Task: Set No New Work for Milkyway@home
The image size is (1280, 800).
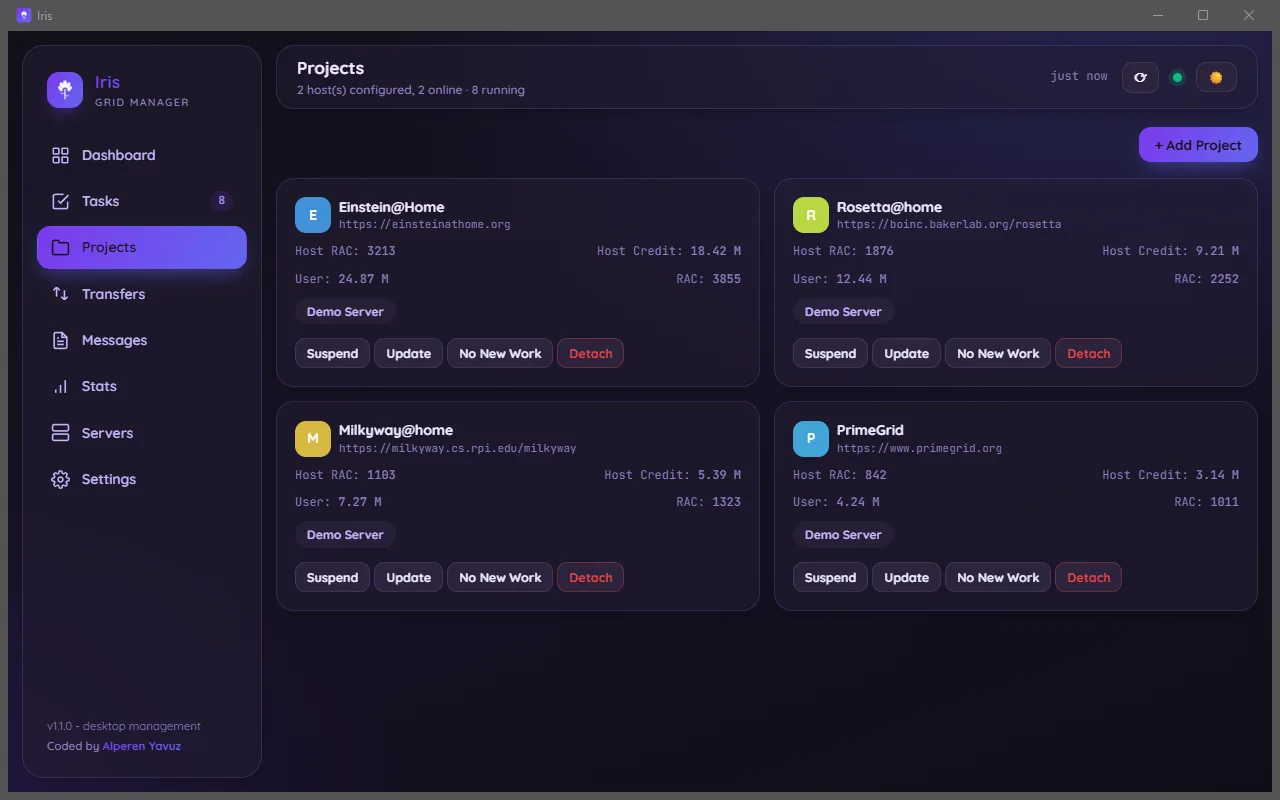Action: click(x=500, y=577)
